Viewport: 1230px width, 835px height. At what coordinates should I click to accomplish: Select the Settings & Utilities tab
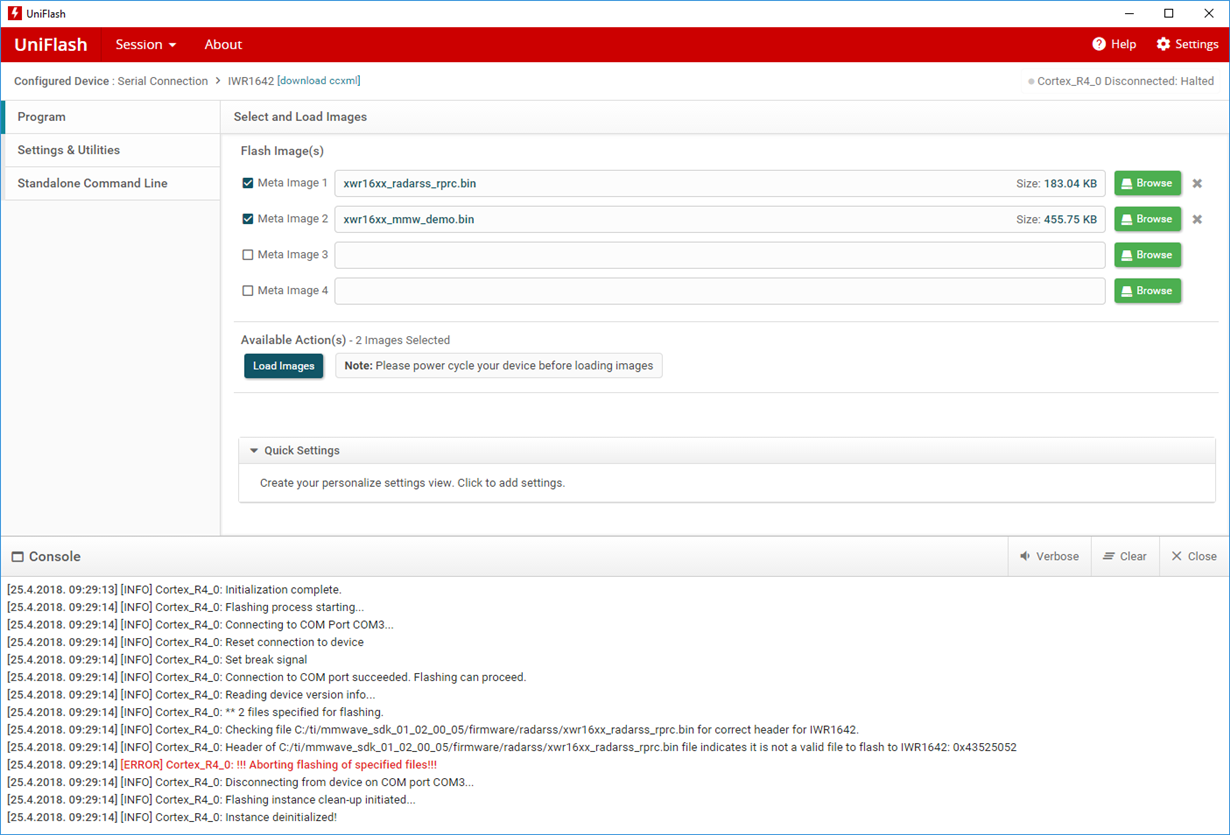(x=111, y=150)
